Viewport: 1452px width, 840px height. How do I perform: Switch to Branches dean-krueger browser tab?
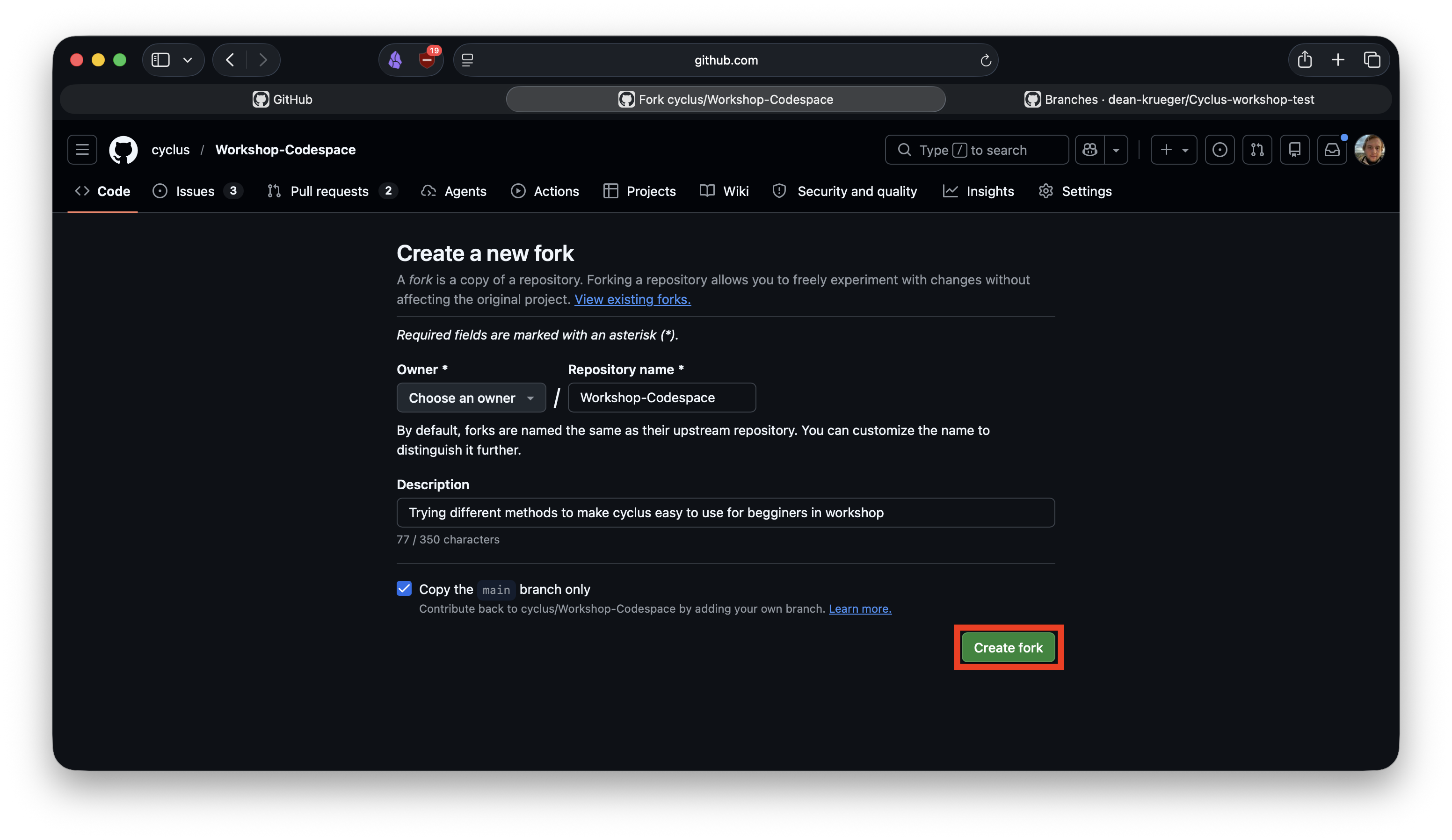(1169, 99)
